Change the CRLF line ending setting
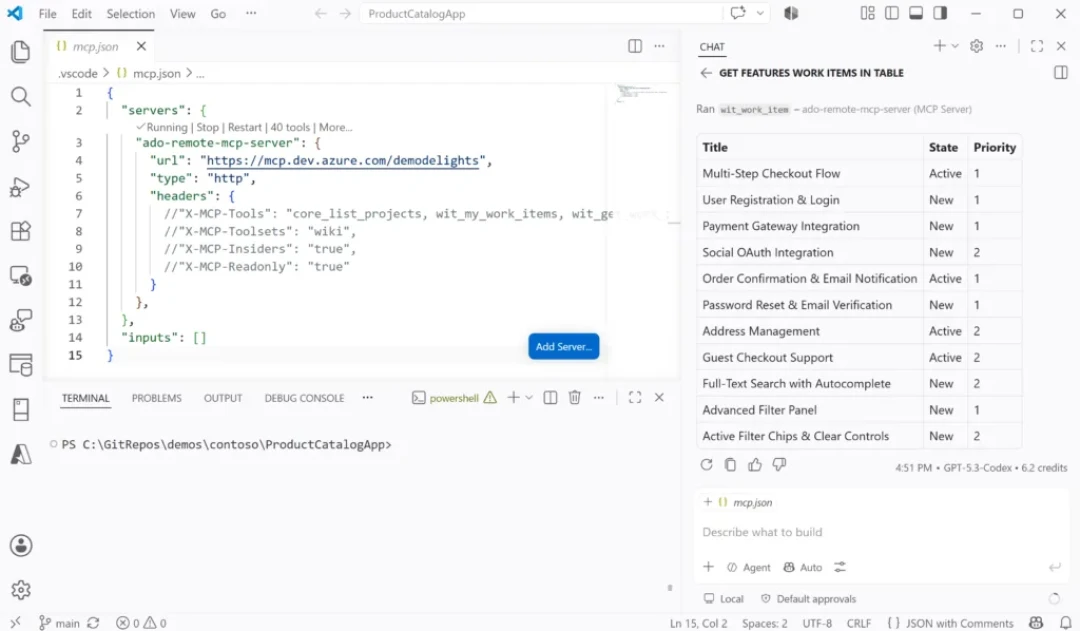This screenshot has width=1080, height=631. click(859, 623)
